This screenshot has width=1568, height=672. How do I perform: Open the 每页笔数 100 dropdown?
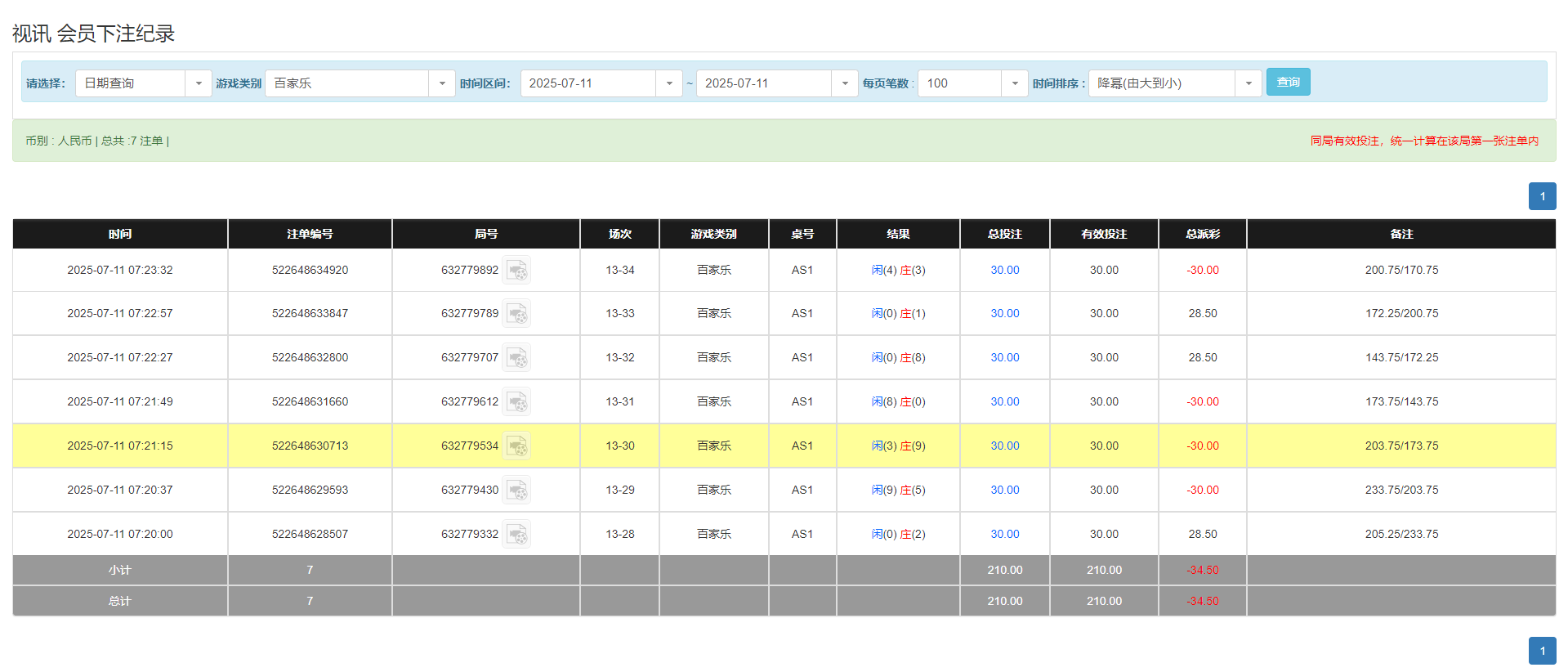(1014, 83)
